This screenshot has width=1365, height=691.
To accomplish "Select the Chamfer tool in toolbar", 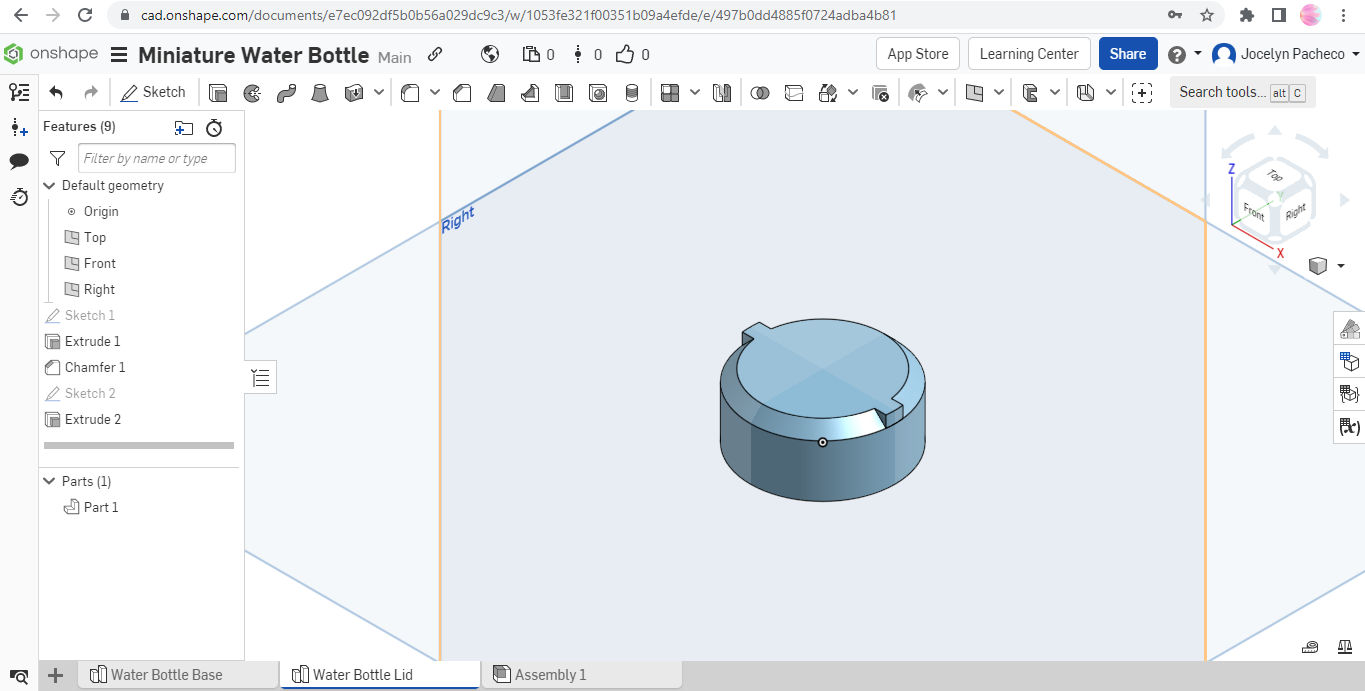I will pos(462,93).
